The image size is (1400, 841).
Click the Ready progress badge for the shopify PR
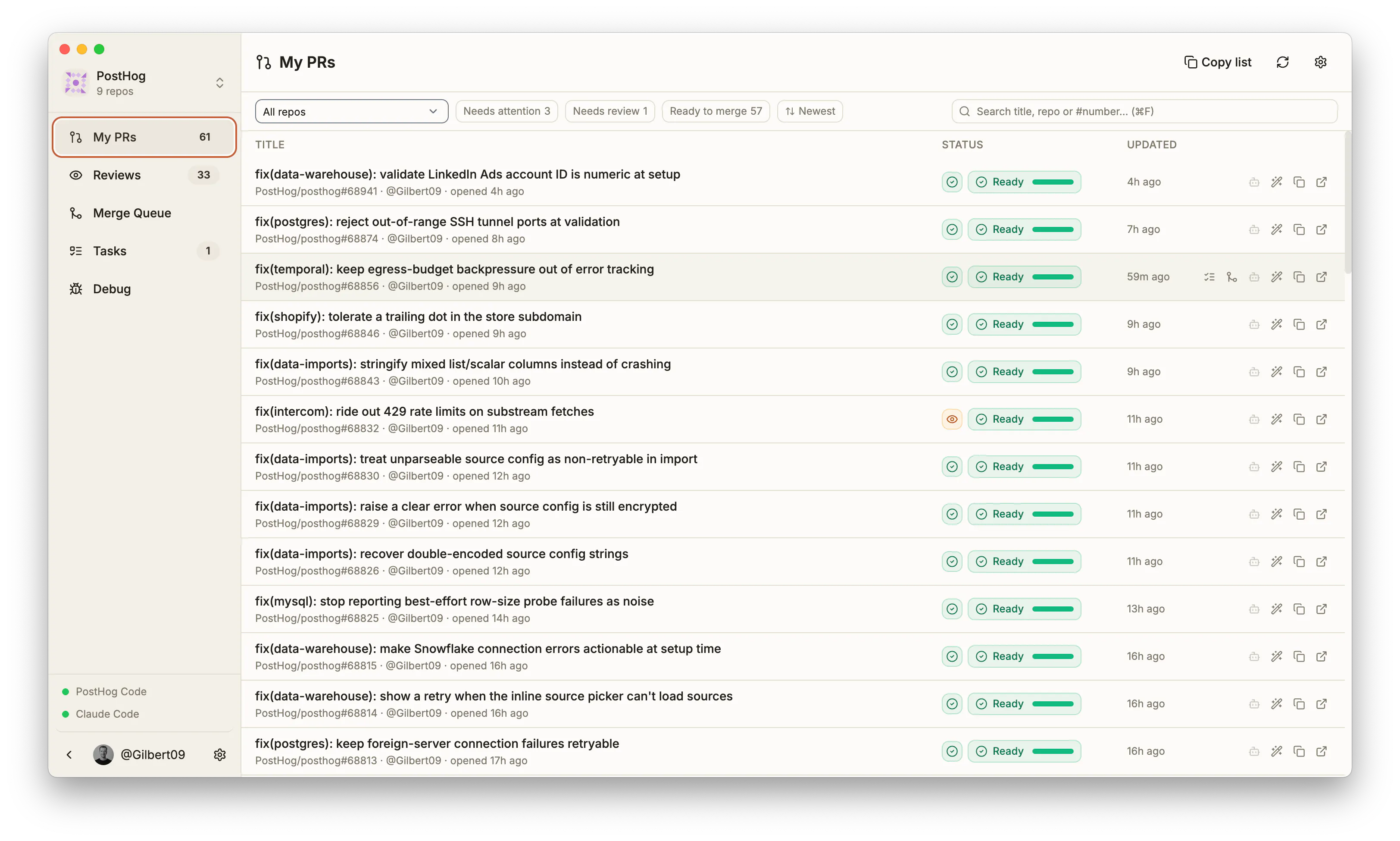pyautogui.click(x=1024, y=324)
